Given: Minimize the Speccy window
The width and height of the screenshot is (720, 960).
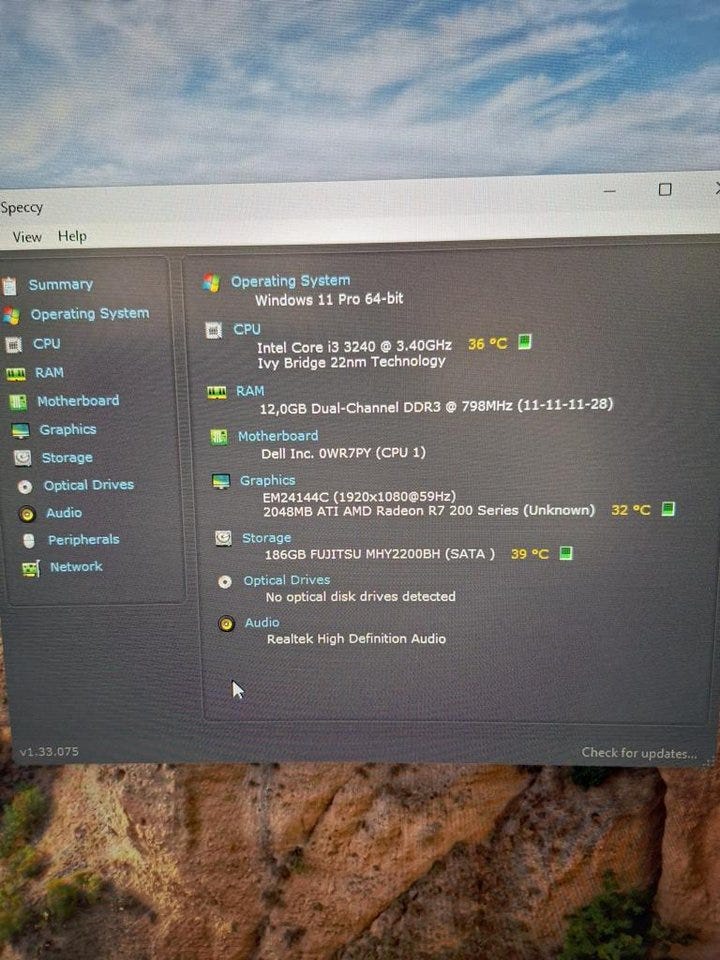Looking at the screenshot, I should coord(609,192).
